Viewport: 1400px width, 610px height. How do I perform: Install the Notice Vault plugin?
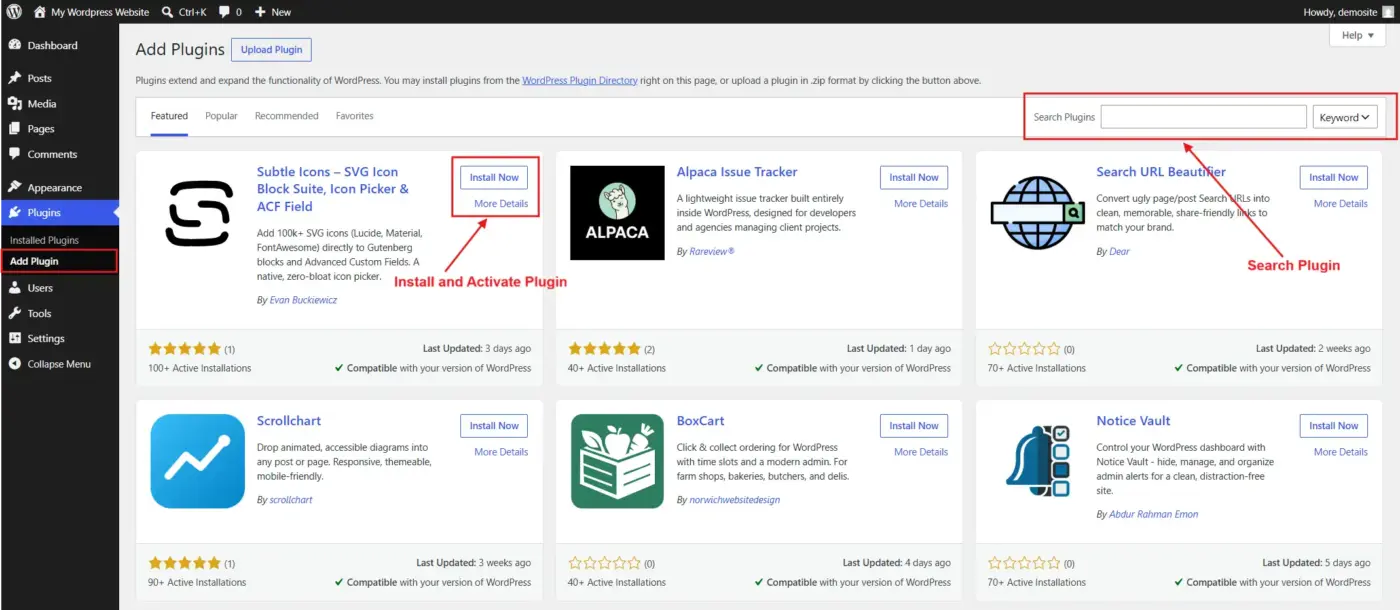[x=1334, y=425]
